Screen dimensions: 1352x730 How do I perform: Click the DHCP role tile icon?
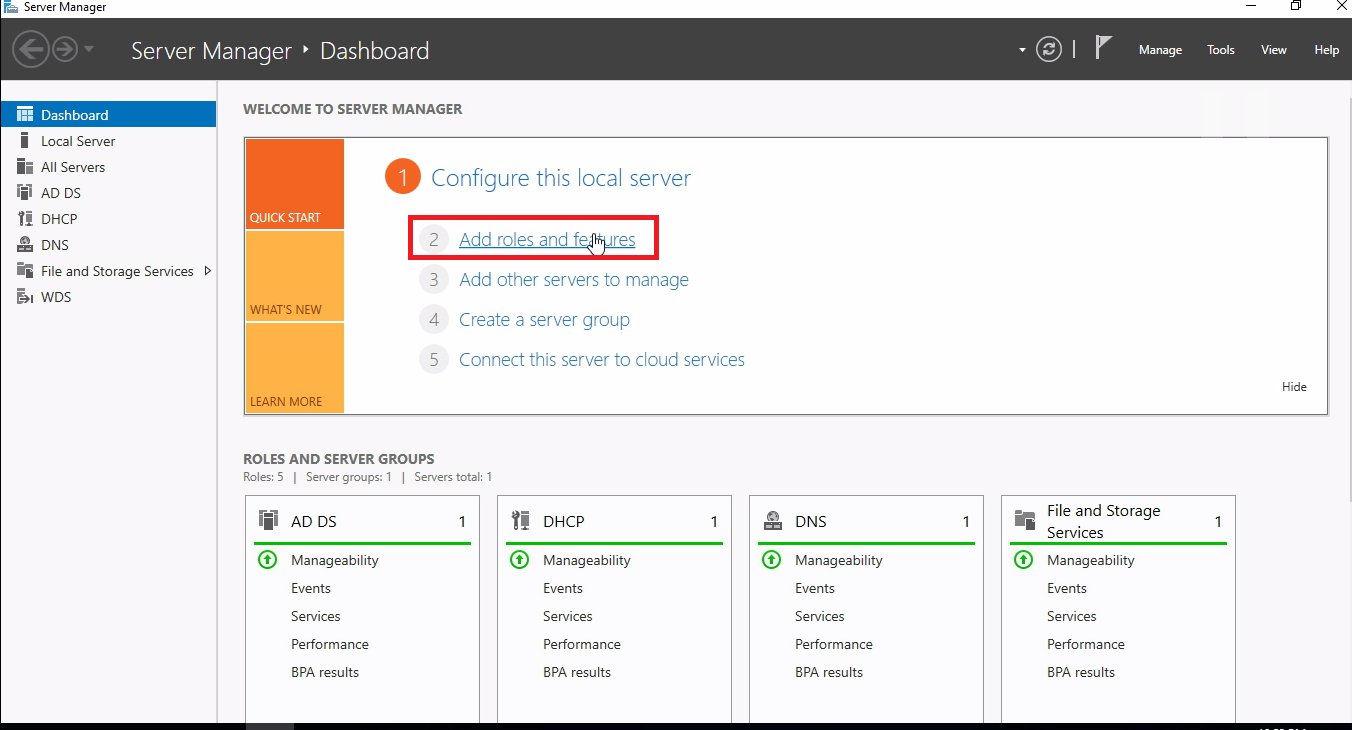coord(520,520)
